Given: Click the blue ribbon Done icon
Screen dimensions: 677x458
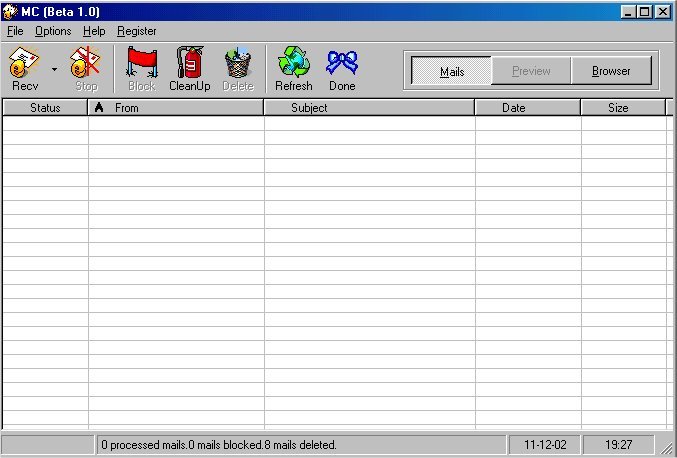Looking at the screenshot, I should click(342, 63).
